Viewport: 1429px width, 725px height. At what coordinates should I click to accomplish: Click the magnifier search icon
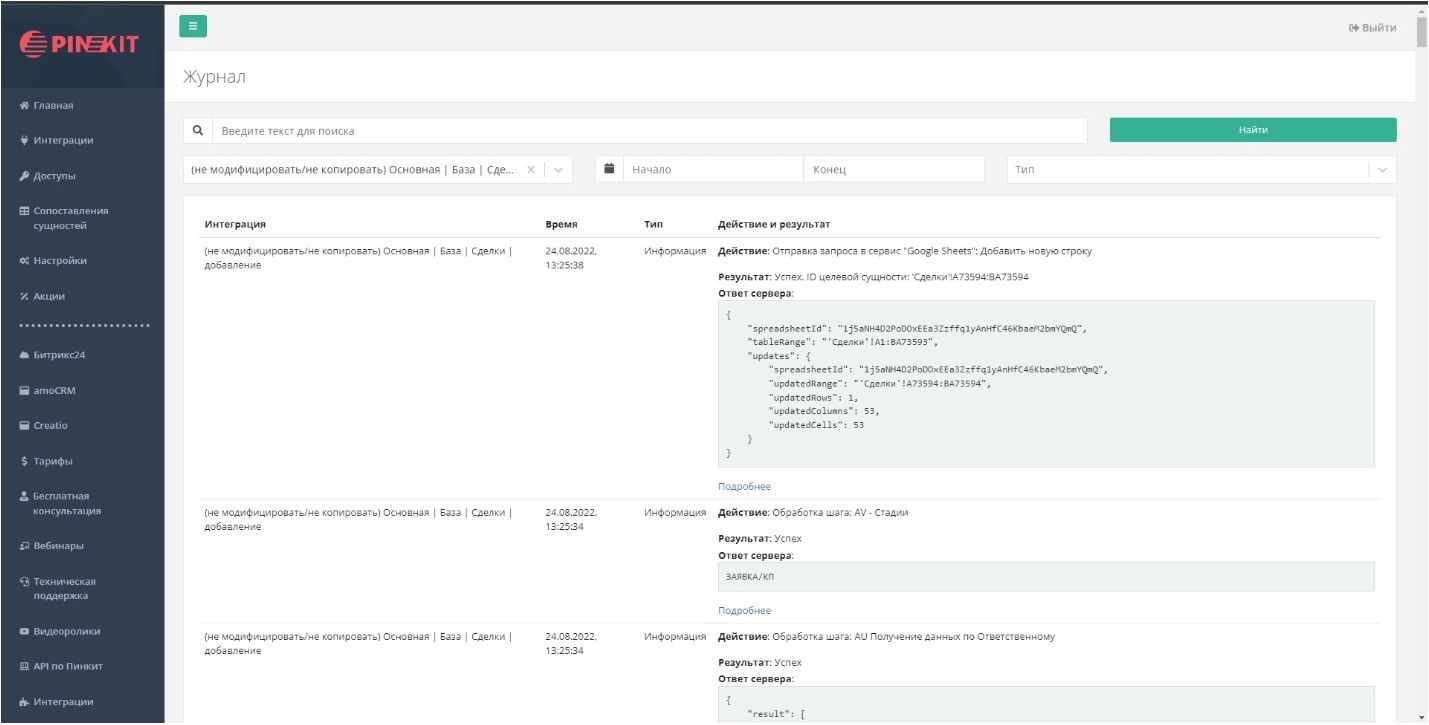click(x=198, y=131)
